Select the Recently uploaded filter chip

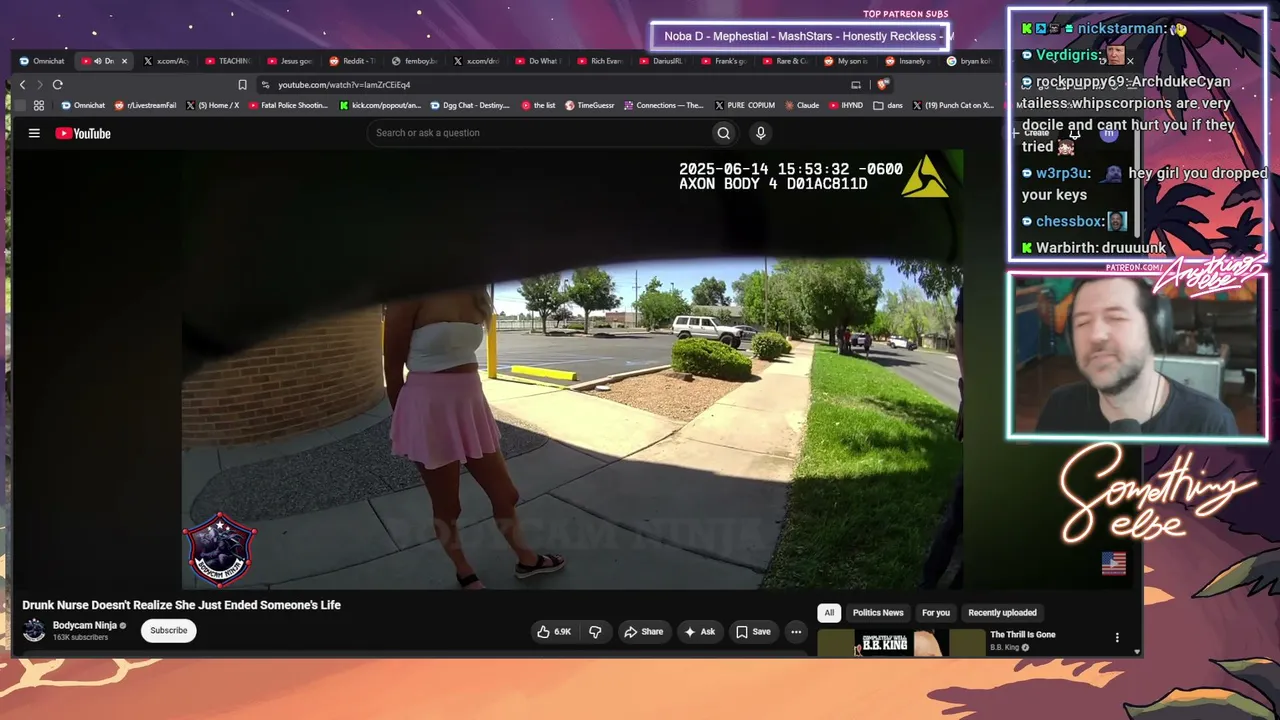coord(1002,613)
